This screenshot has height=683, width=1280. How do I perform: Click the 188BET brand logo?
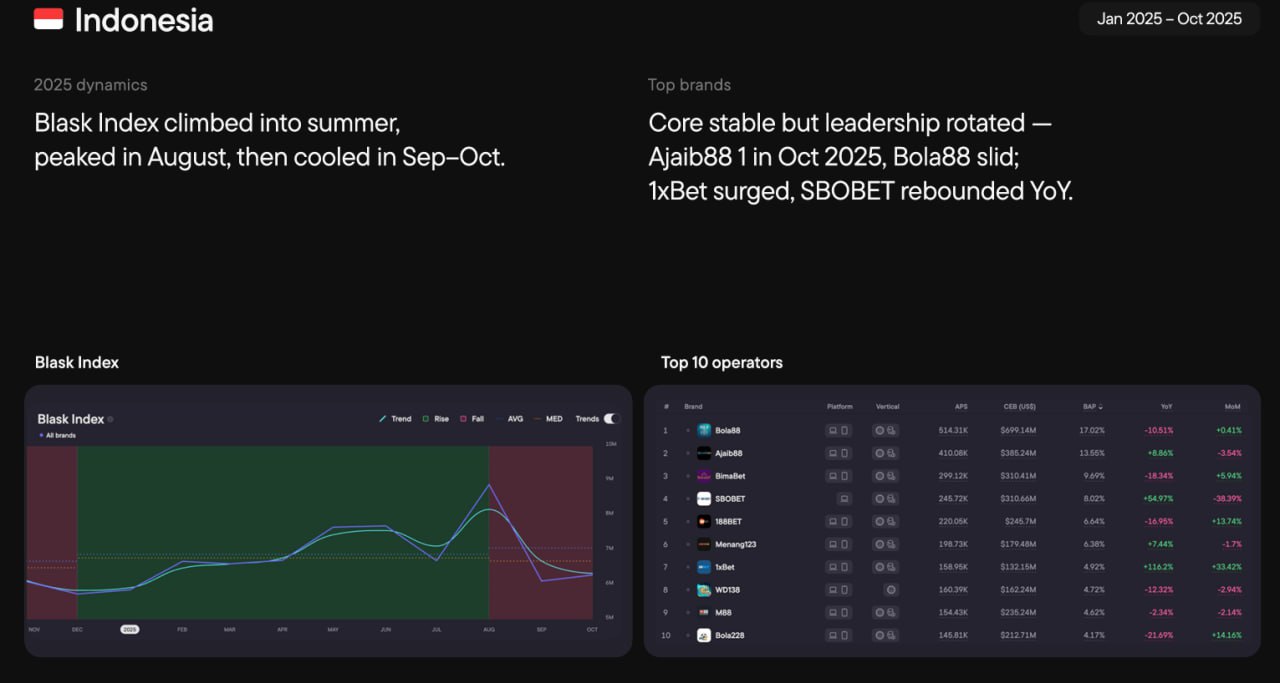coord(704,522)
